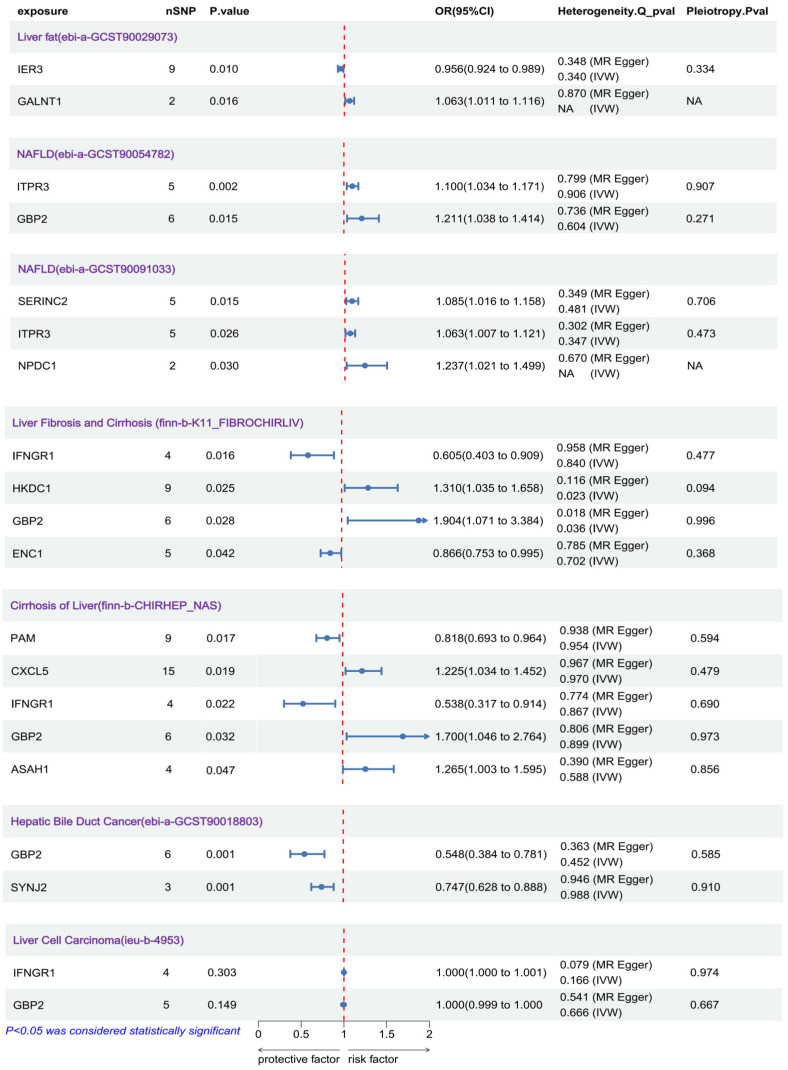This screenshot has width=788, height=1070.
Task: Click the blue significance footnote text
Action: pos(123,1030)
